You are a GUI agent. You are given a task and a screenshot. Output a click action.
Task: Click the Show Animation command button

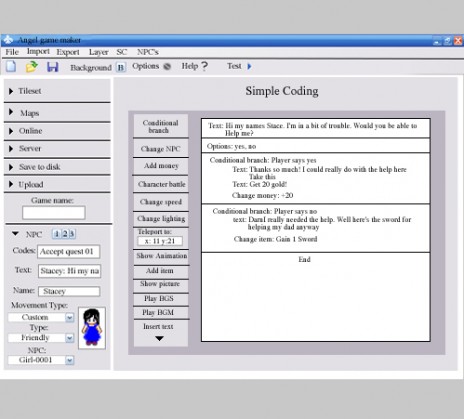point(161,256)
